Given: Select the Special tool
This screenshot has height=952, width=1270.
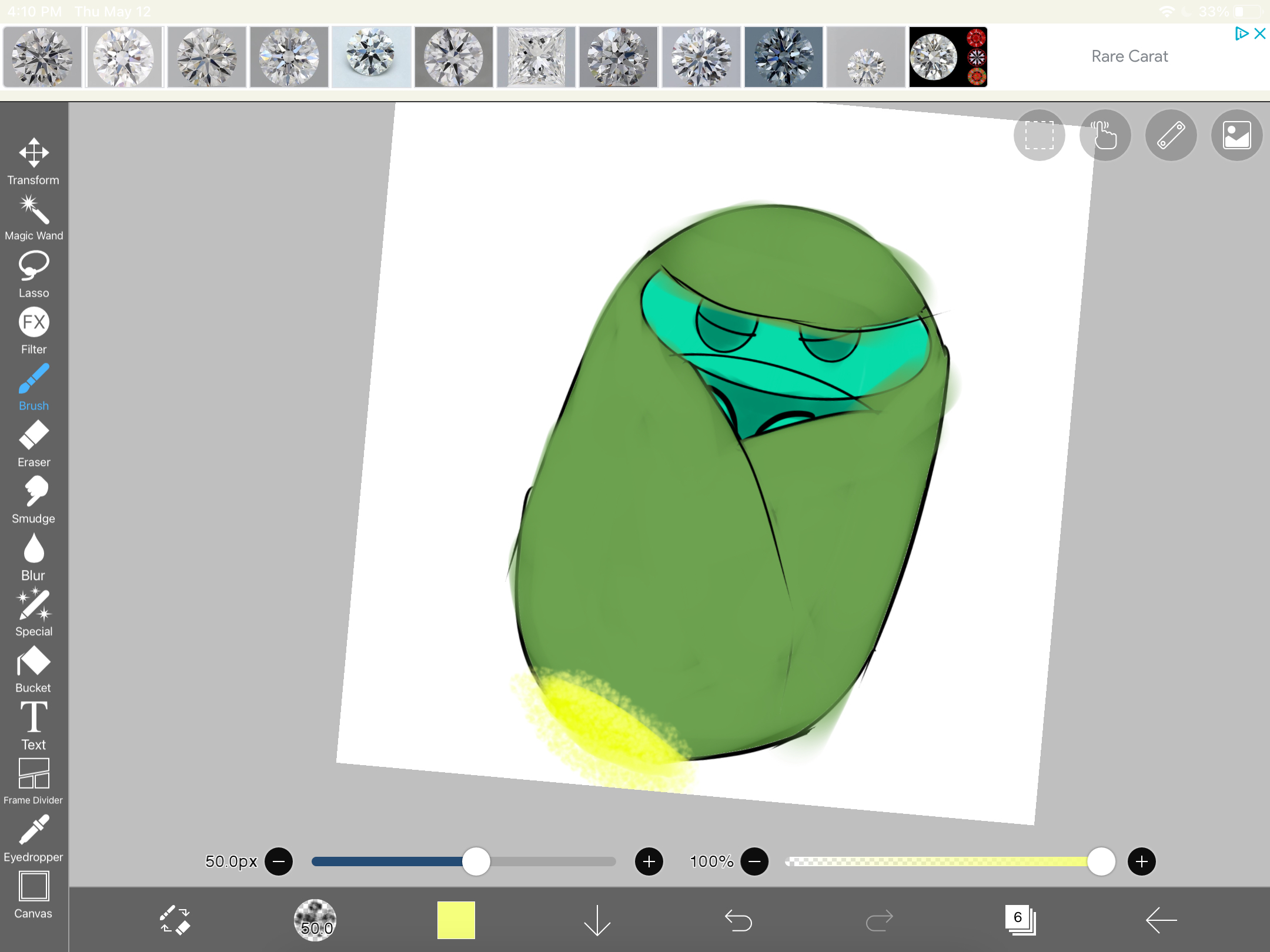Looking at the screenshot, I should pos(34,613).
